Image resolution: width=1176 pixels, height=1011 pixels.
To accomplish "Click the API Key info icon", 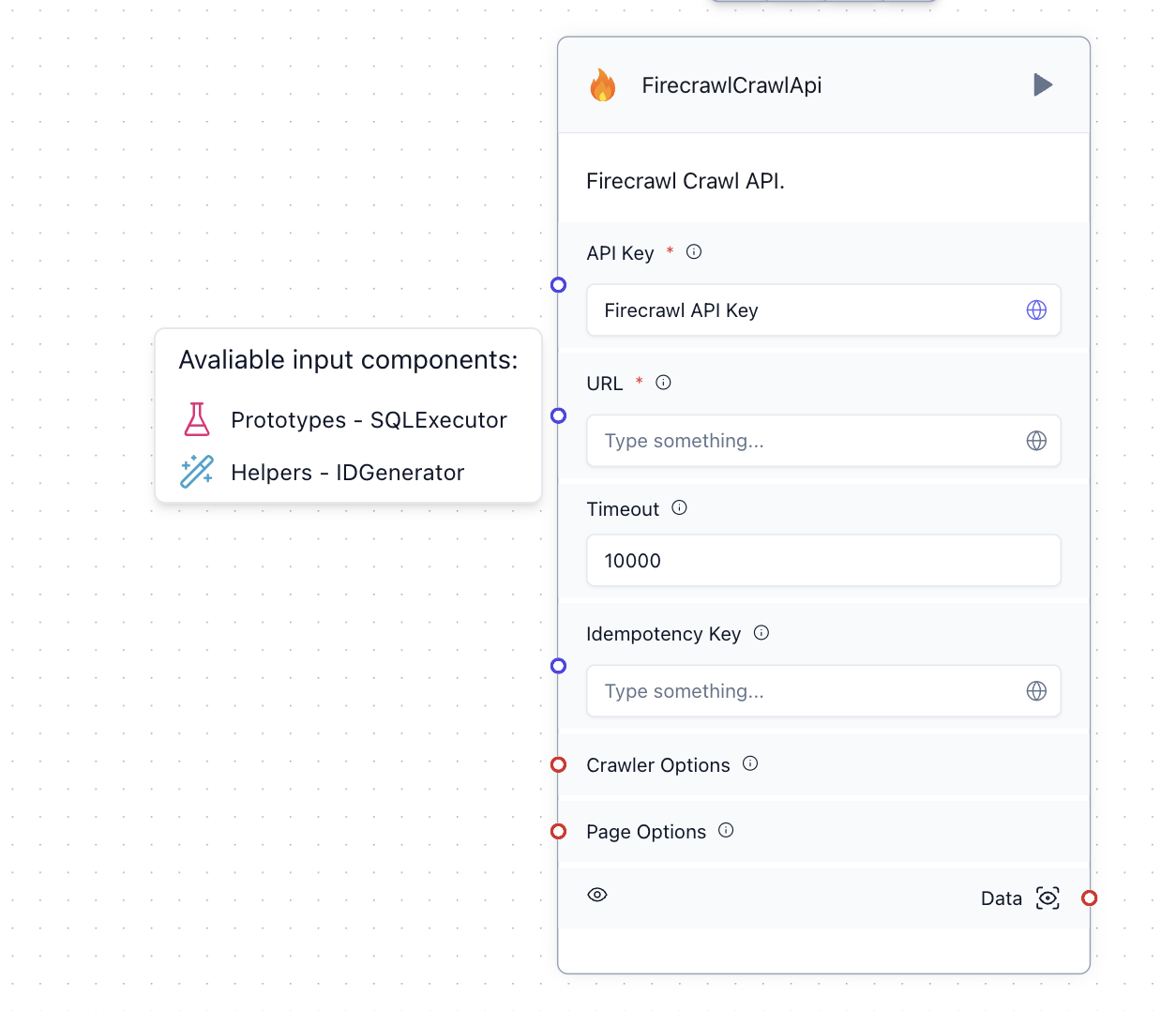I will pyautogui.click(x=694, y=252).
